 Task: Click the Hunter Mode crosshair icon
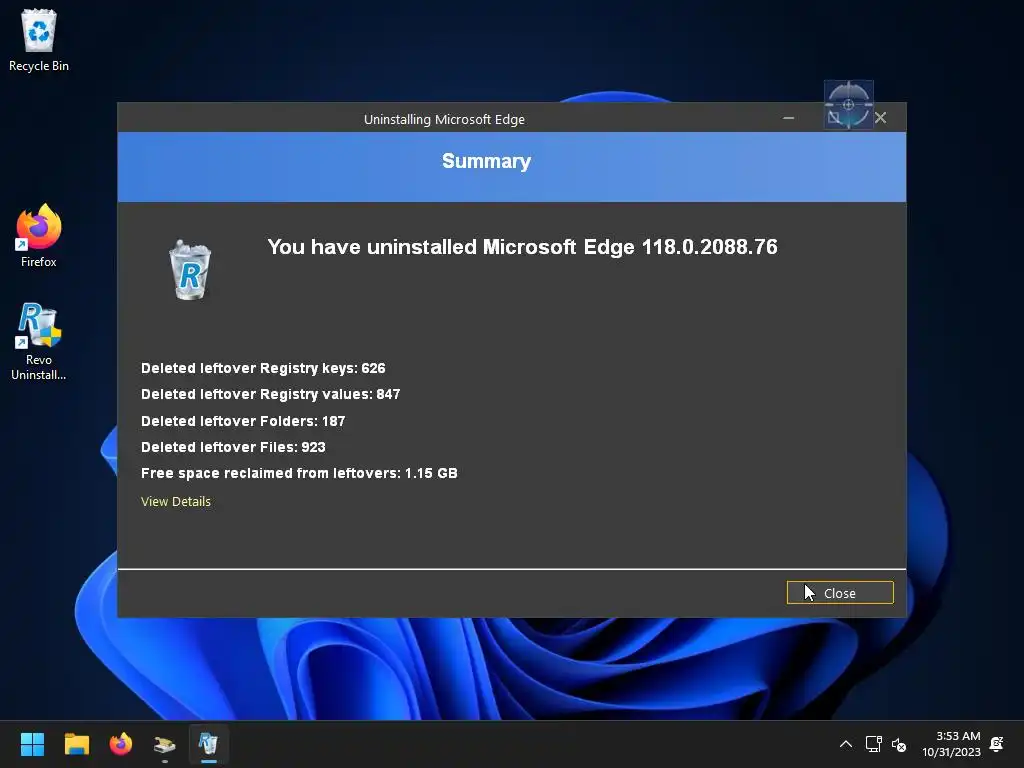tap(848, 104)
